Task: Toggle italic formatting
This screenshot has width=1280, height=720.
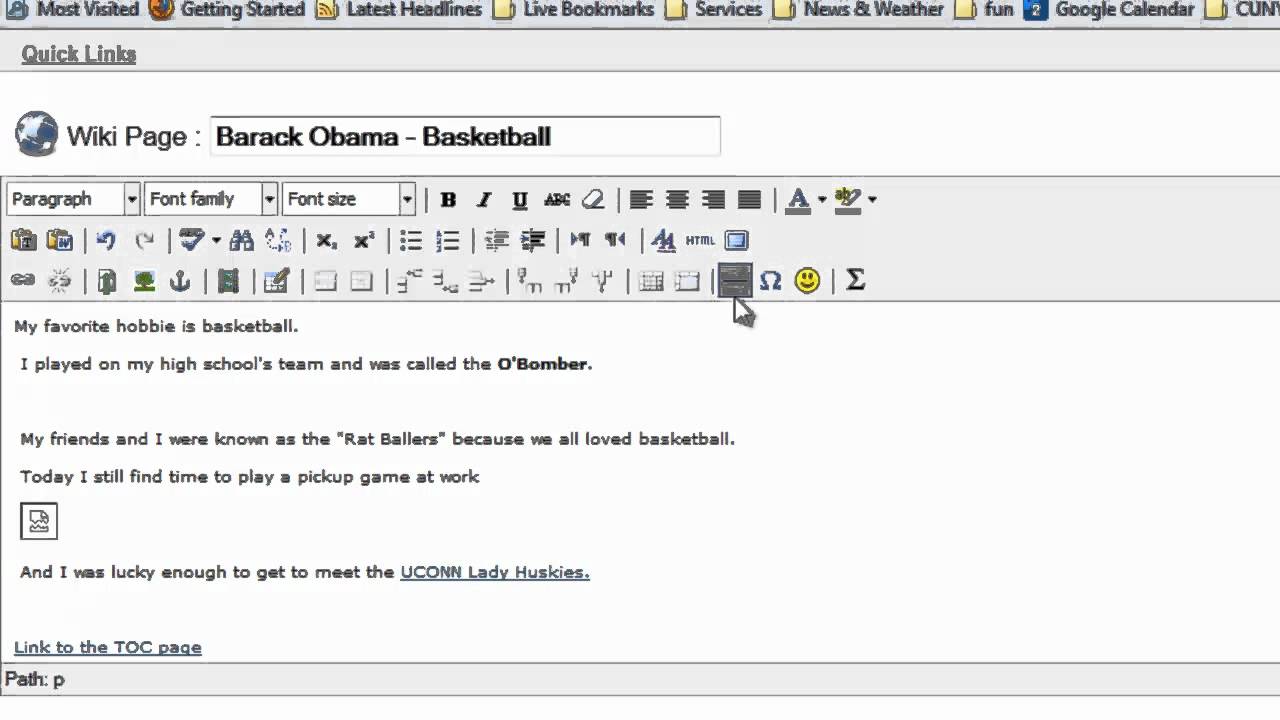Action: pos(484,200)
